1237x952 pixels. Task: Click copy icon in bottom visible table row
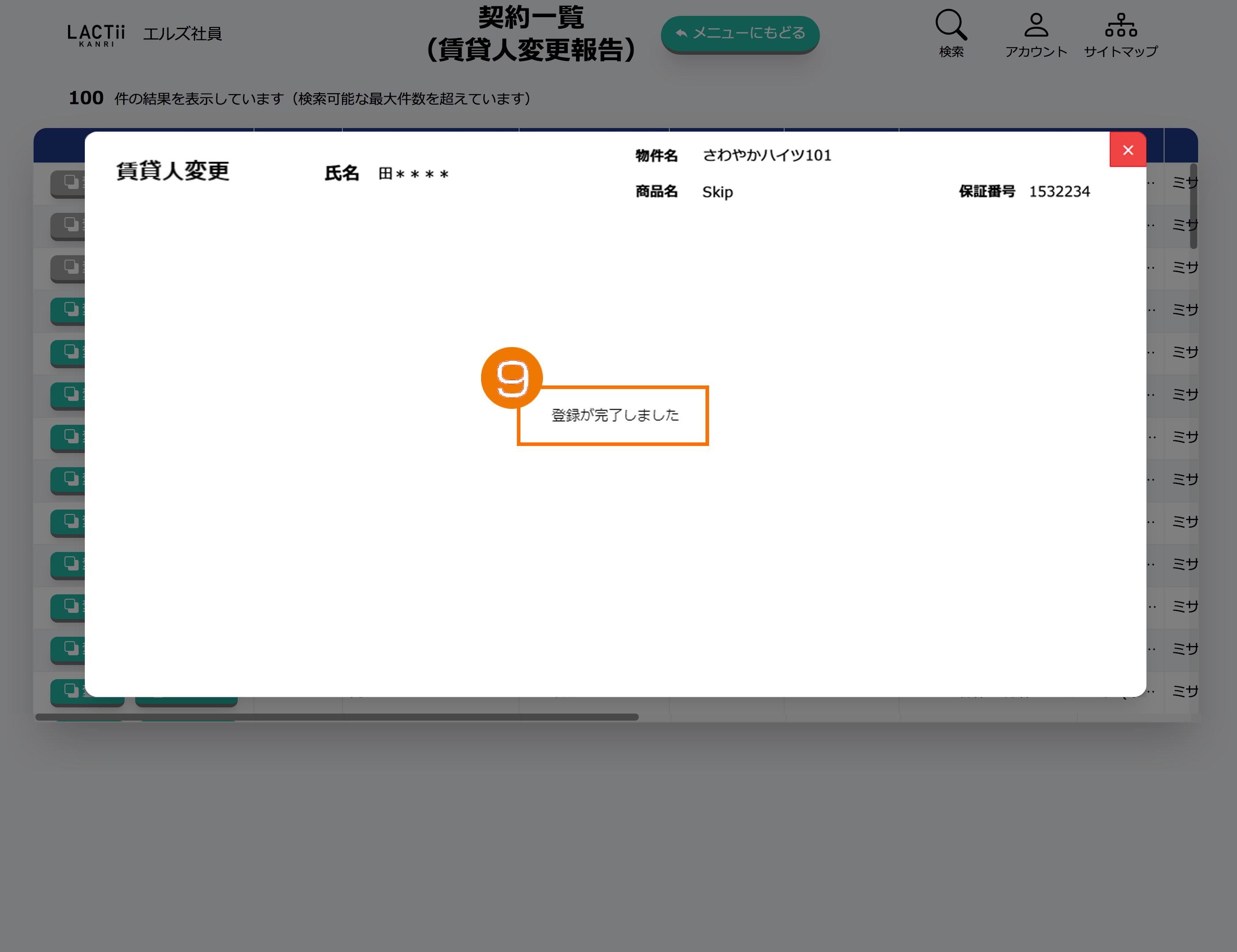coord(72,691)
